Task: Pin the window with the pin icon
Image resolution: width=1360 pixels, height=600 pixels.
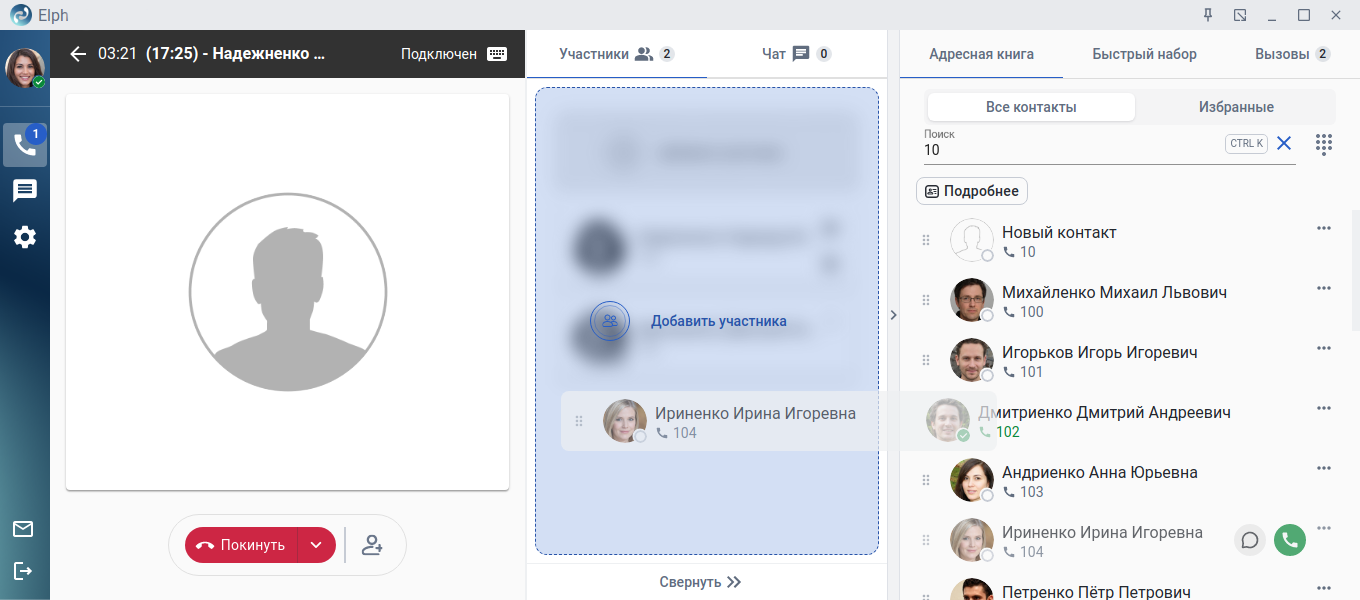Action: click(1207, 15)
